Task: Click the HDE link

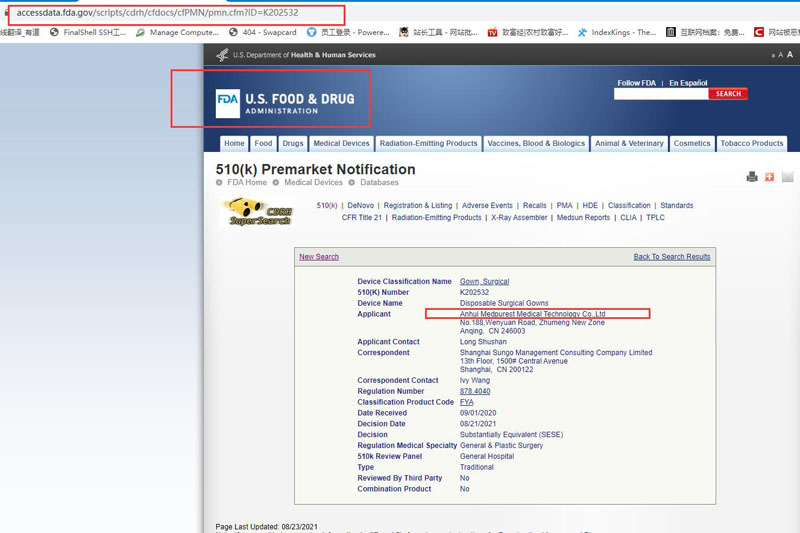Action: pos(590,205)
